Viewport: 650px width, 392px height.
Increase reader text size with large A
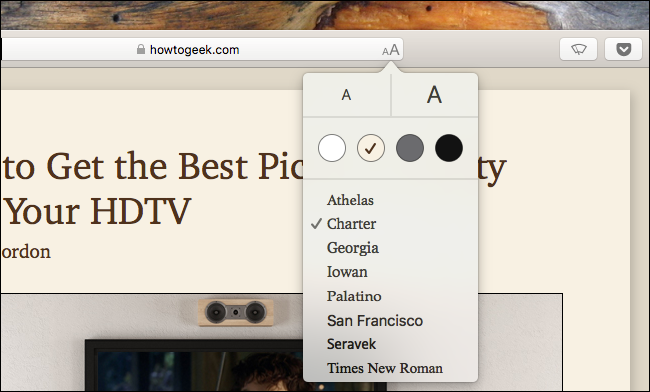[x=434, y=95]
